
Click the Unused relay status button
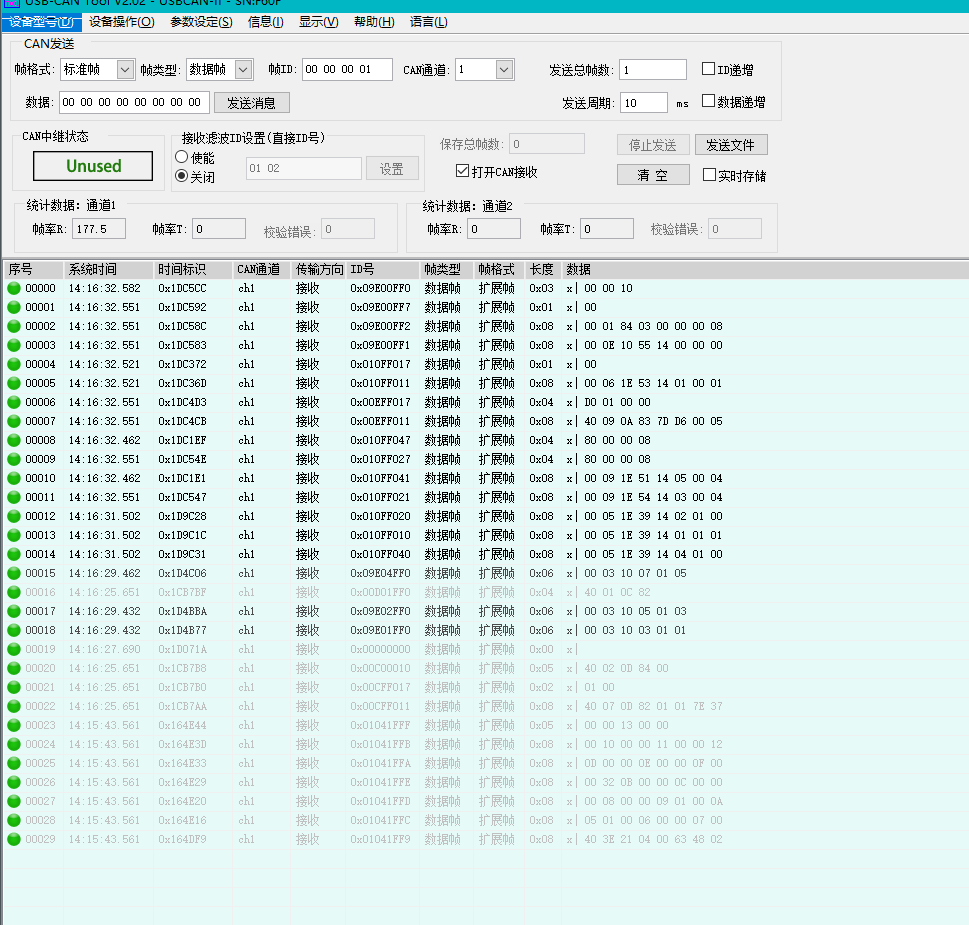[x=93, y=166]
